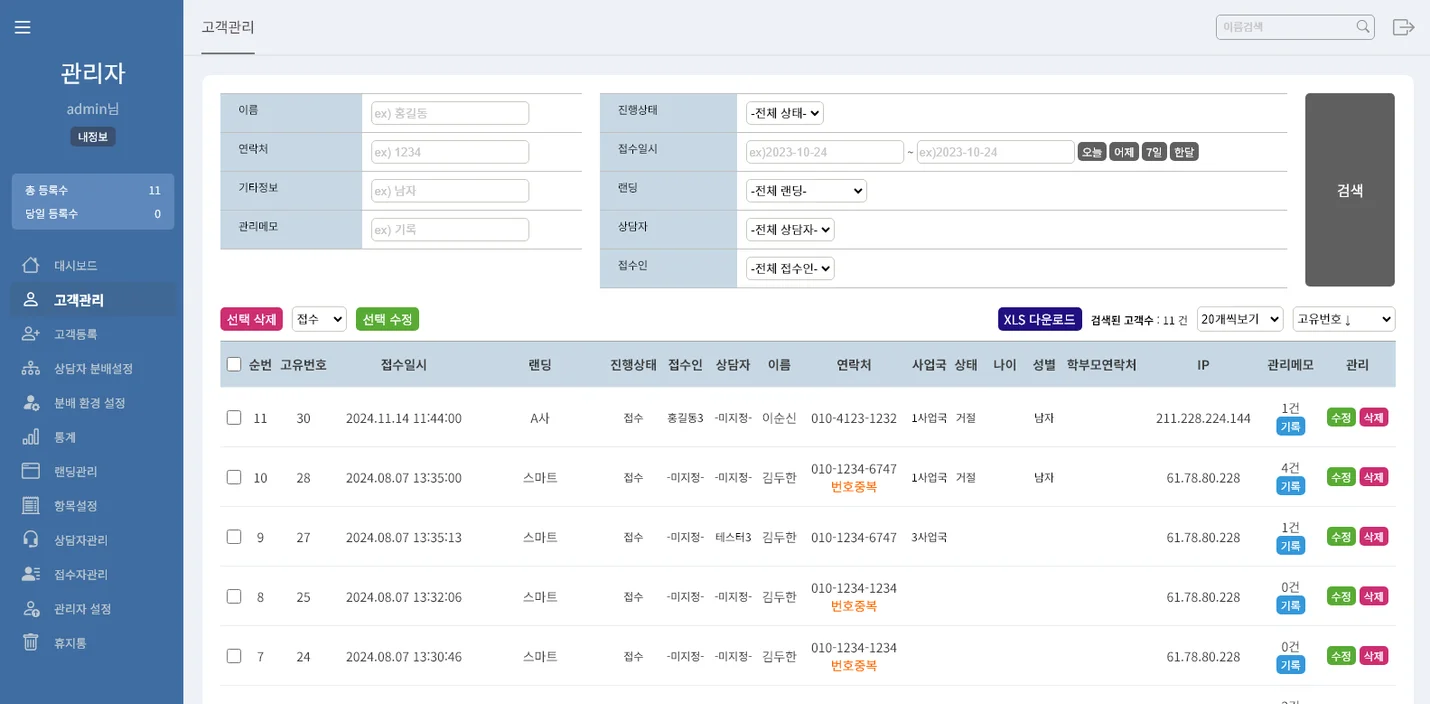The image size is (1430, 704).
Task: Expand the 20개씩보기 page size dropdown
Action: coord(1240,318)
